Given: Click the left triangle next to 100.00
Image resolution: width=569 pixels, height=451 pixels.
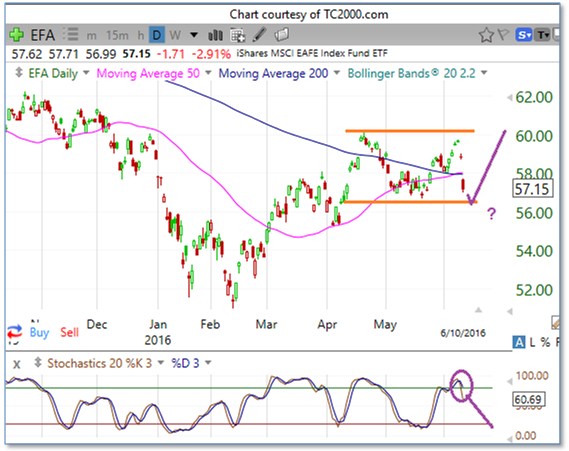Looking at the screenshot, I should (509, 381).
